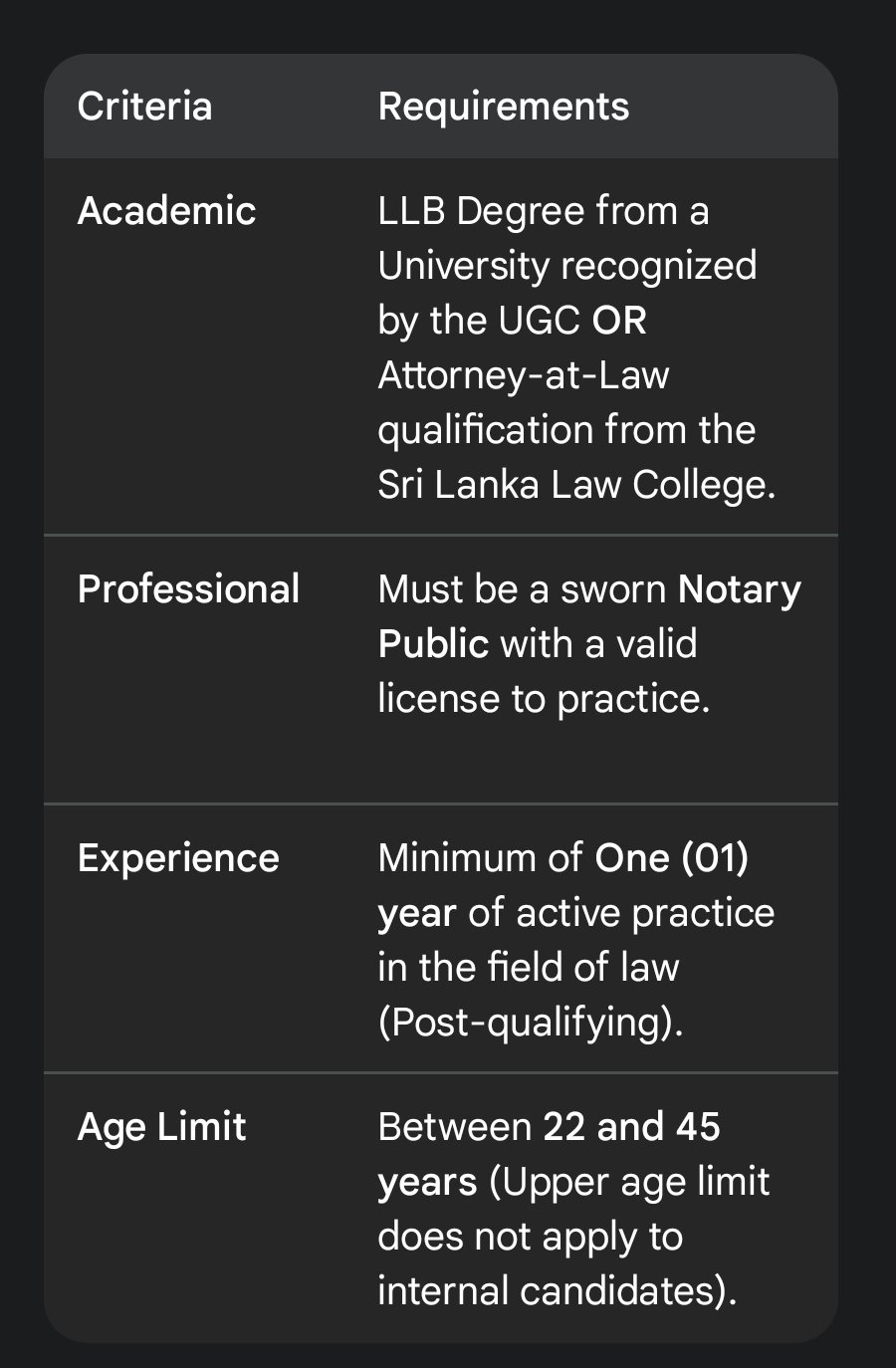
Task: Click the license to practice text
Action: tap(543, 699)
